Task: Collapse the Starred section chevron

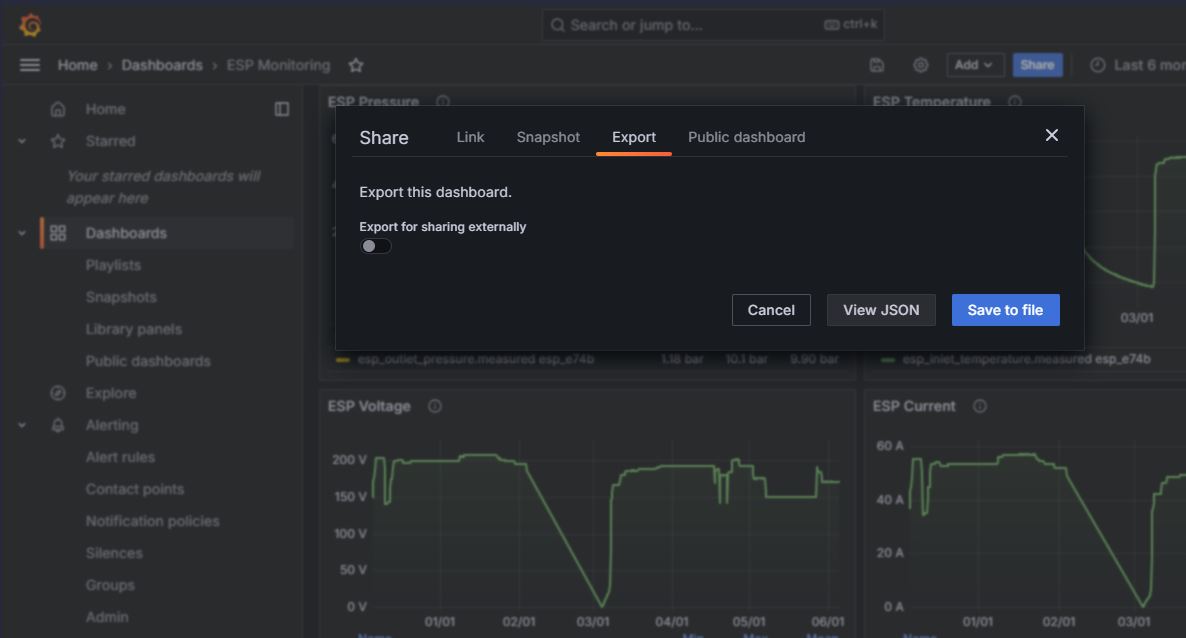Action: pos(22,141)
